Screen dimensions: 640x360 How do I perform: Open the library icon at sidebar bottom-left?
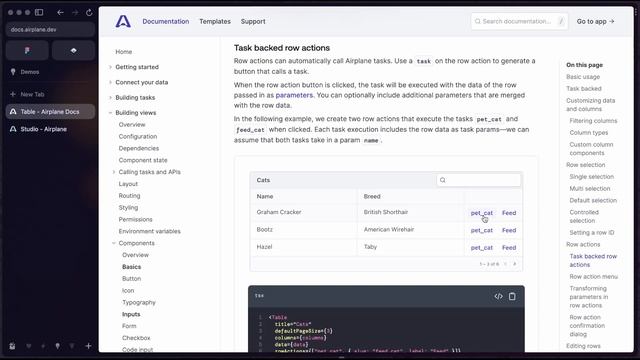[x=12, y=346]
